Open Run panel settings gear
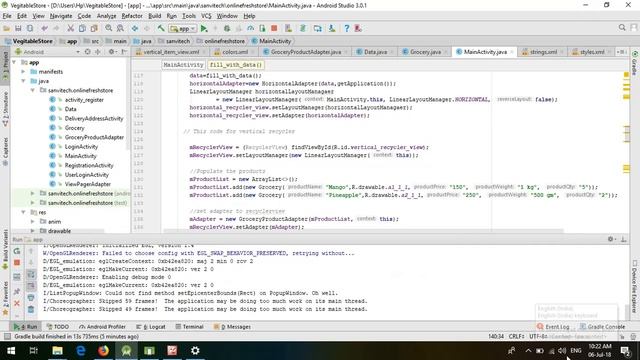The height and width of the screenshot is (360, 640). (x=611, y=239)
